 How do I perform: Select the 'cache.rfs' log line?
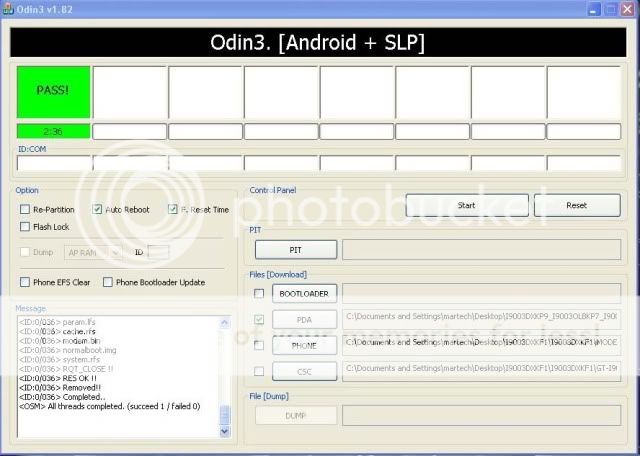[57, 331]
